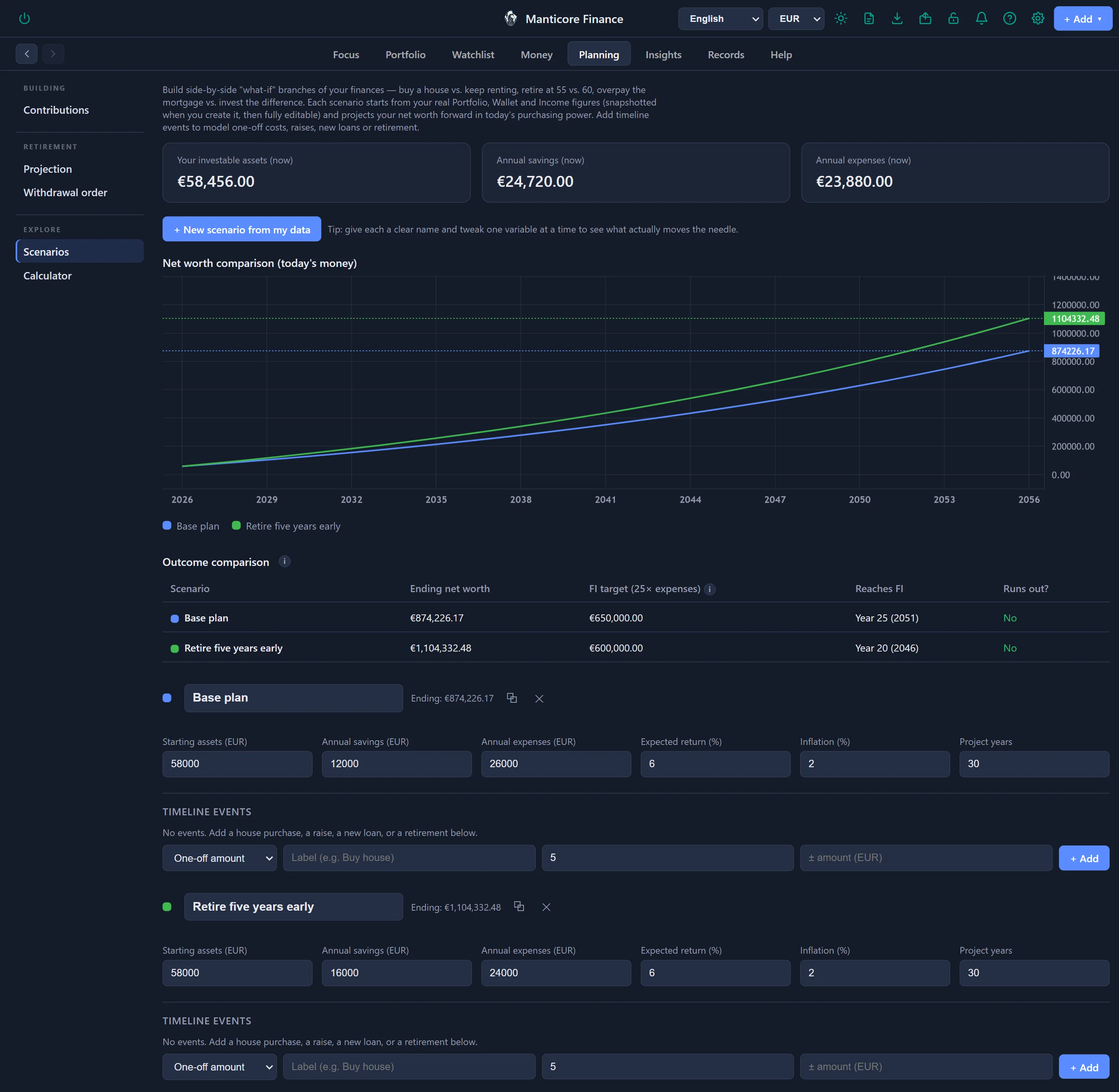Image resolution: width=1119 pixels, height=1092 pixels.
Task: Open the + Add dropdown button in header
Action: click(x=1082, y=19)
